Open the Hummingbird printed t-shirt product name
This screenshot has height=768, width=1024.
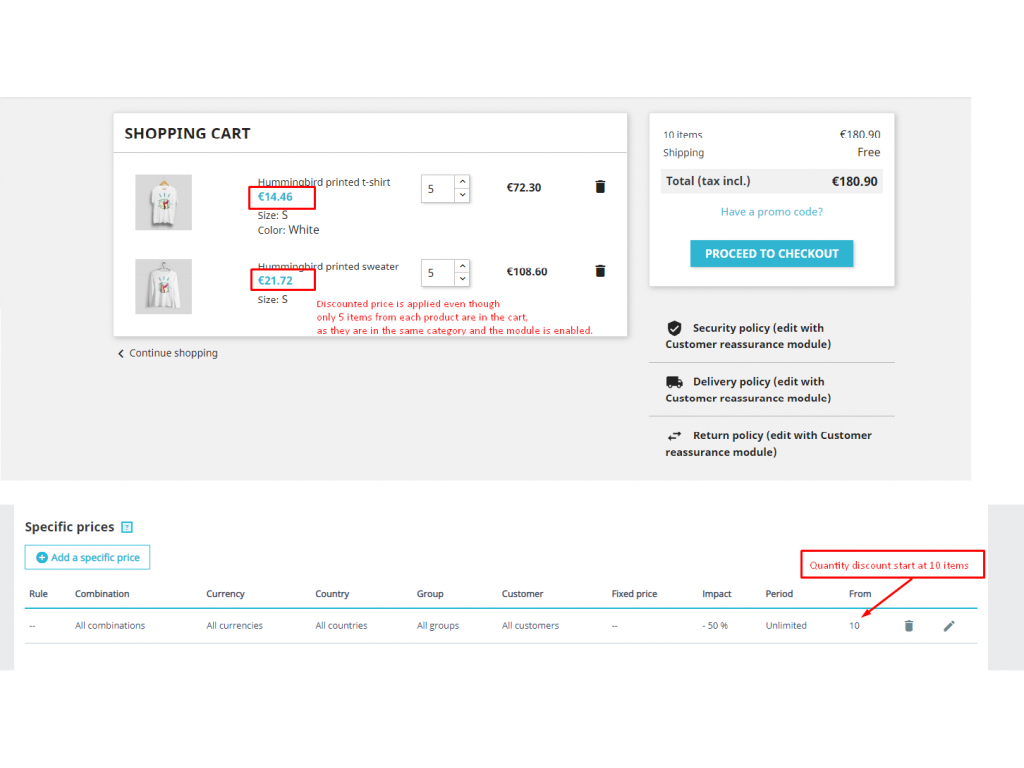point(324,182)
